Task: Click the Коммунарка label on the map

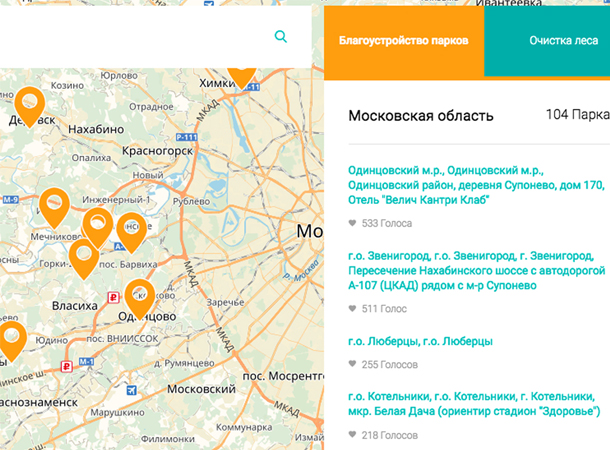Action: tap(244, 427)
